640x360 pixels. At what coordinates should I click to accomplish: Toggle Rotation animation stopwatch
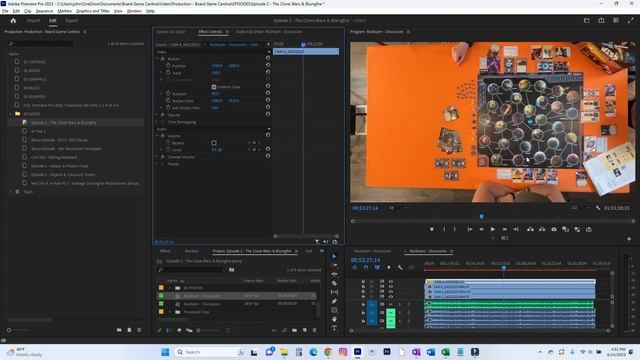coord(168,93)
